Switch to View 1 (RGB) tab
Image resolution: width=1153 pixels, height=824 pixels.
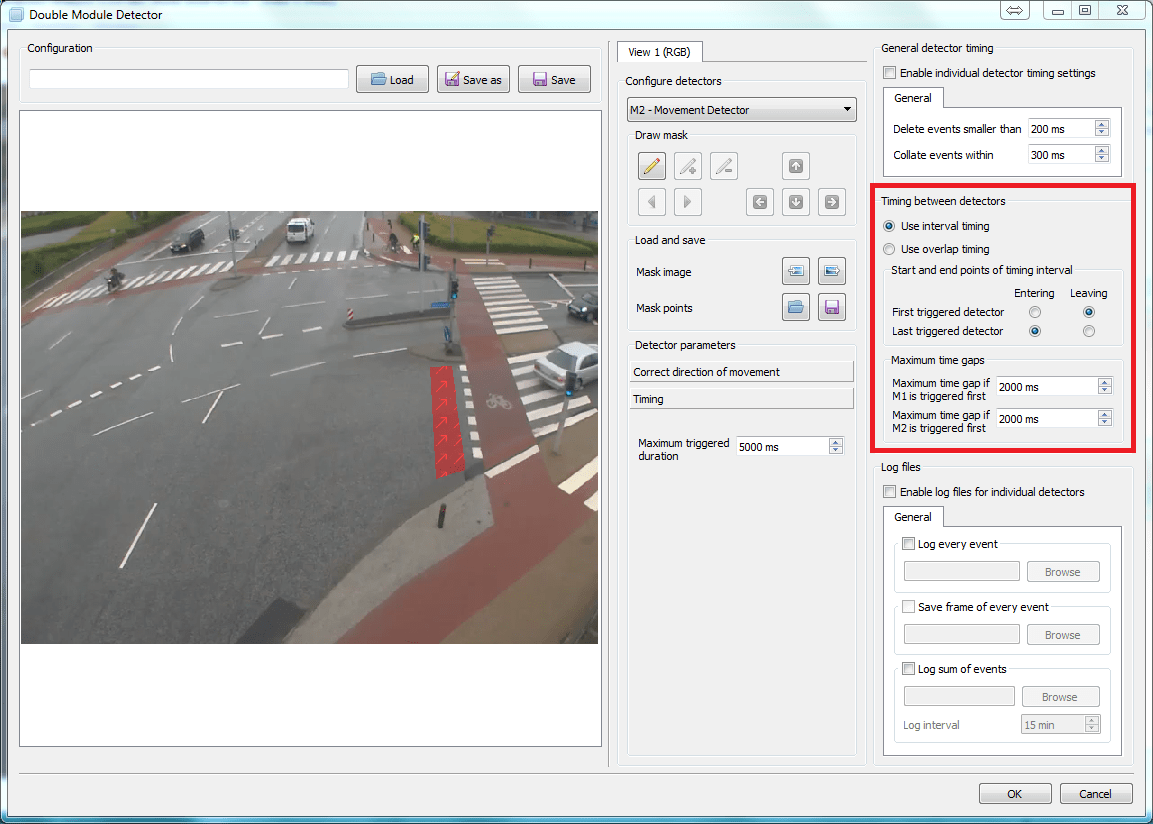(660, 52)
